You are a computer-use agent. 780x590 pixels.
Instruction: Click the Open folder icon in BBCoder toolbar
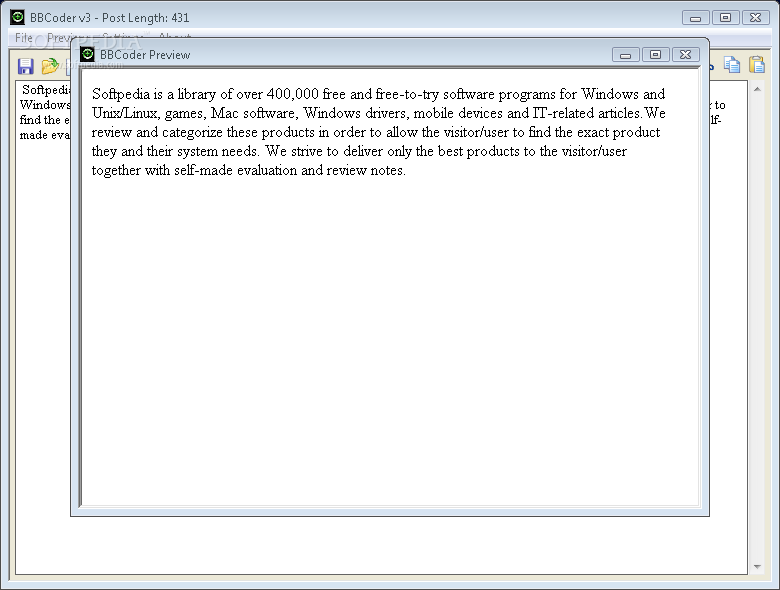coord(50,66)
